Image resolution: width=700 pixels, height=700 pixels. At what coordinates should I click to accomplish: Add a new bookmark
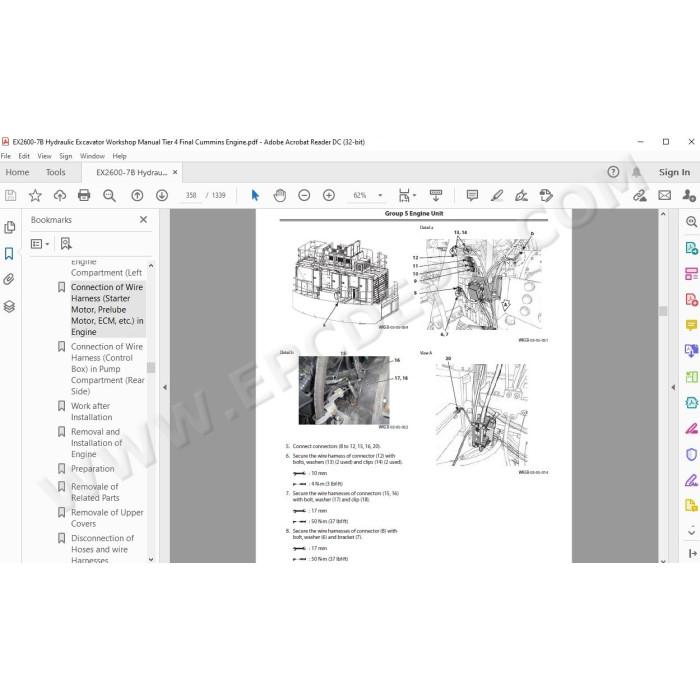click(x=66, y=243)
